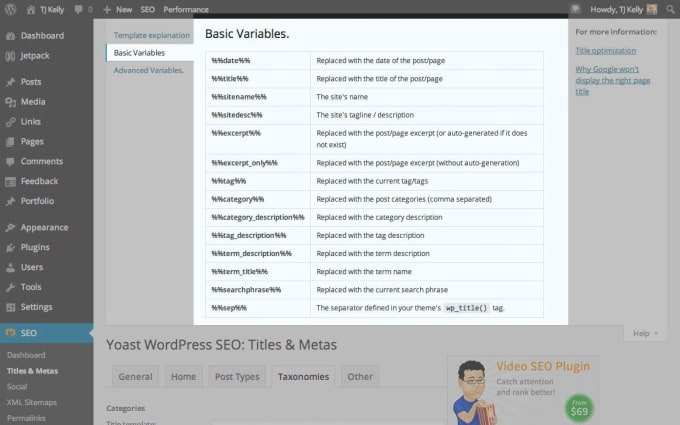Click the plus icon next to New
The height and width of the screenshot is (425, 680).
(x=107, y=10)
